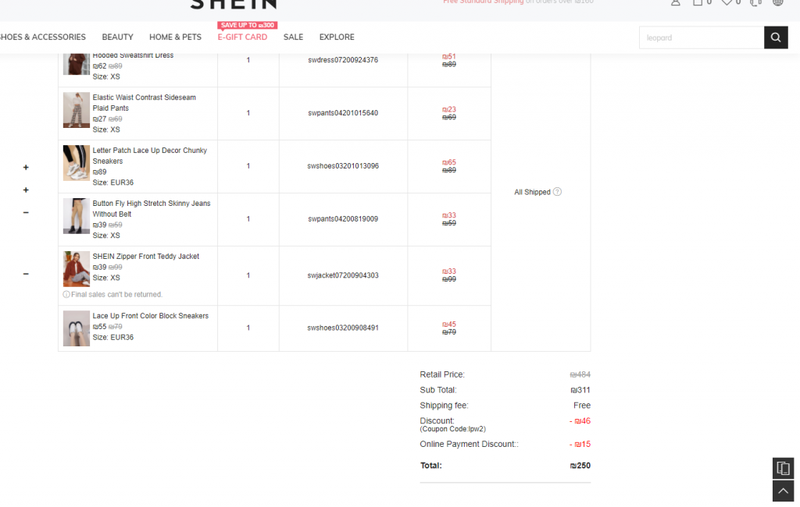Click the Online Payment Discount -₪15 value
800x507 pixels.
[580, 444]
